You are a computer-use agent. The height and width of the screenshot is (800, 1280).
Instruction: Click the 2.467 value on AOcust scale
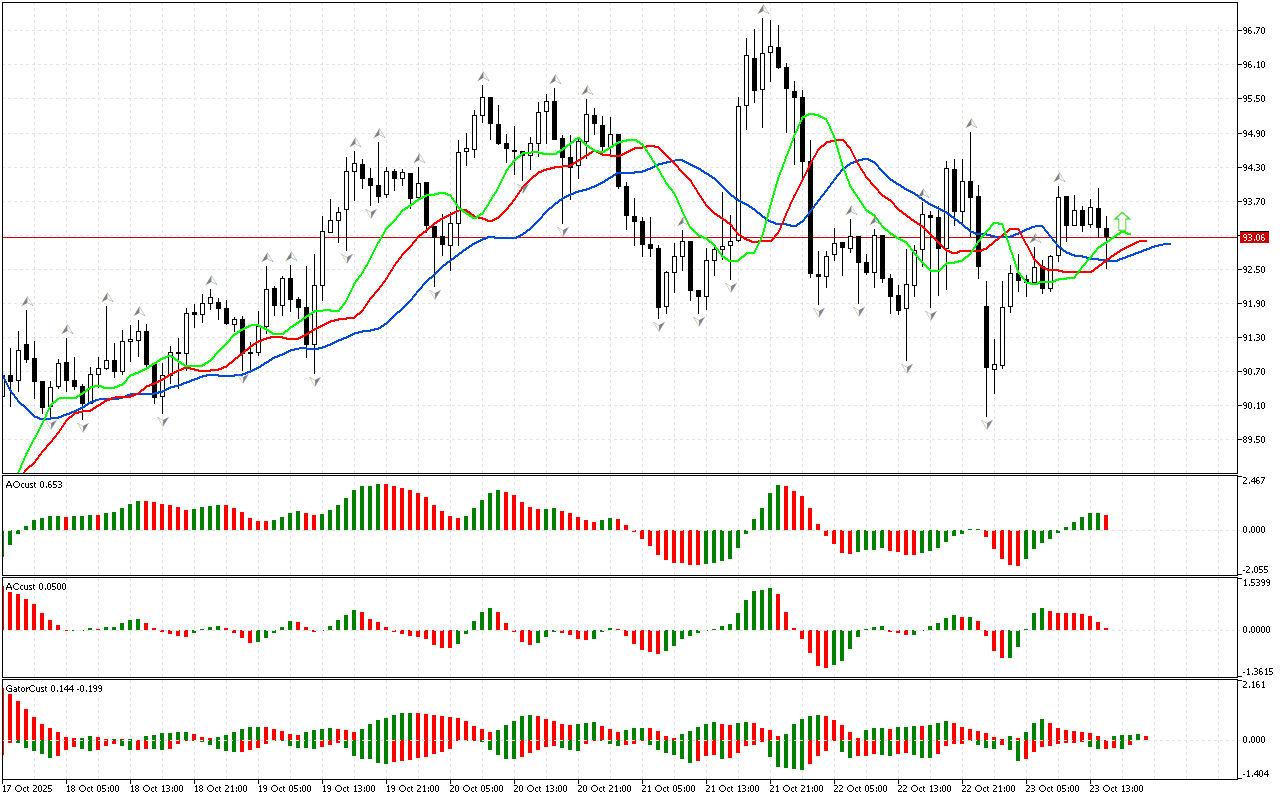pos(1254,482)
